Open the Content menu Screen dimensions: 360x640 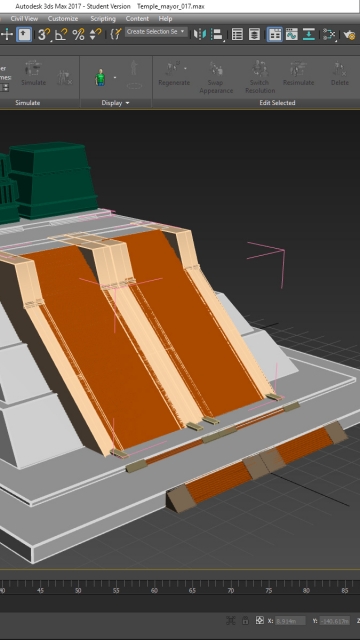tap(137, 18)
